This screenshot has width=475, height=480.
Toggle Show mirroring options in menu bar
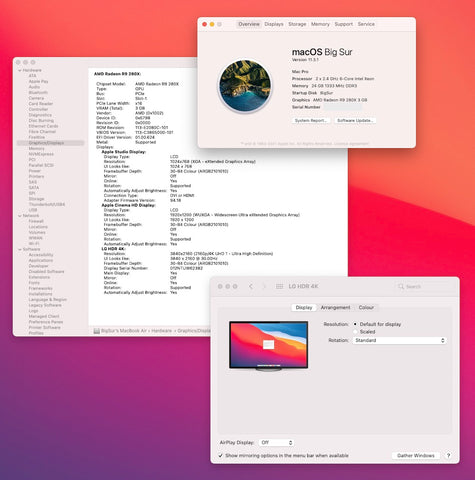220,455
